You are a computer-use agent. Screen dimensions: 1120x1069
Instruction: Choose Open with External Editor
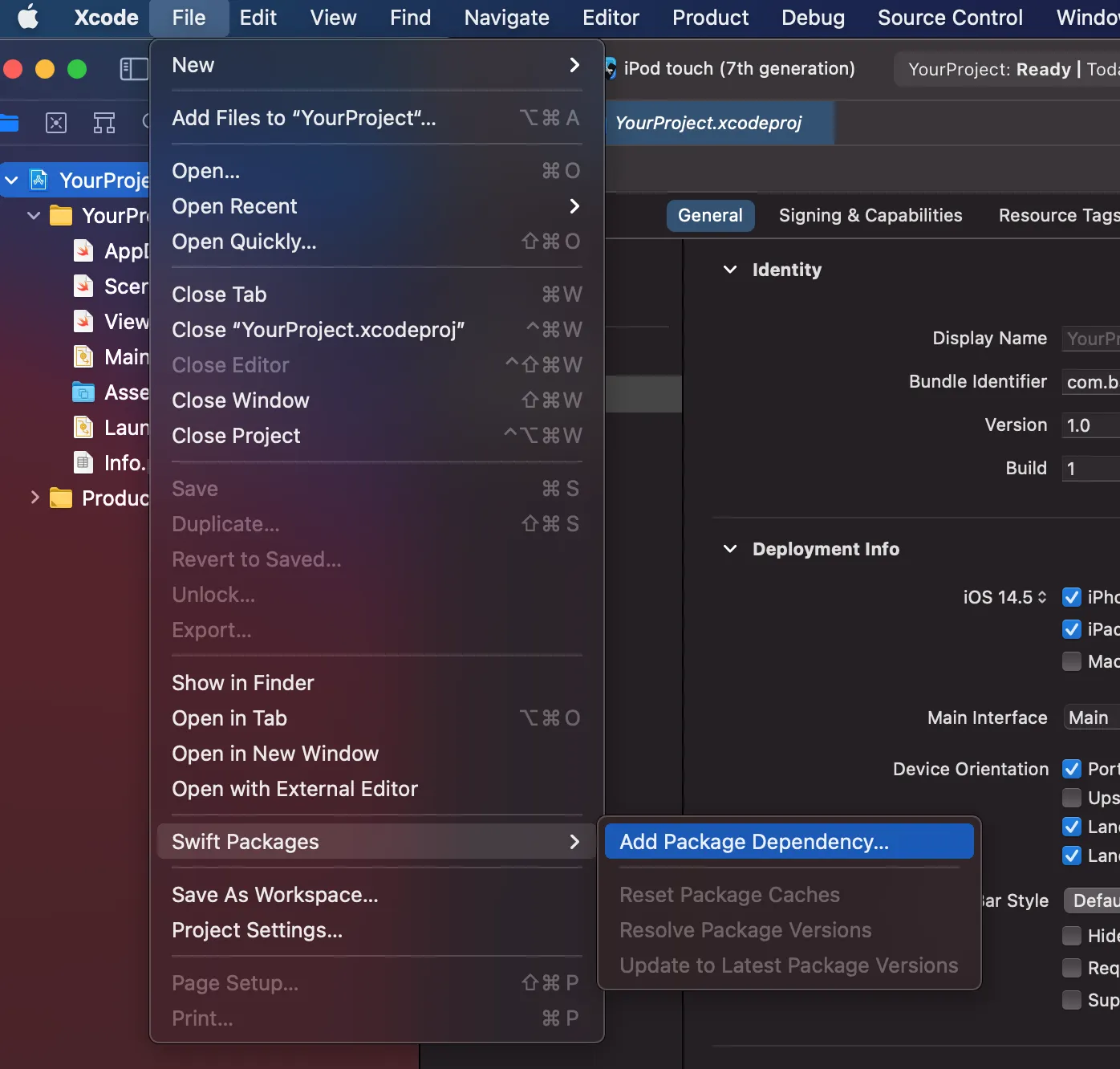376,789
